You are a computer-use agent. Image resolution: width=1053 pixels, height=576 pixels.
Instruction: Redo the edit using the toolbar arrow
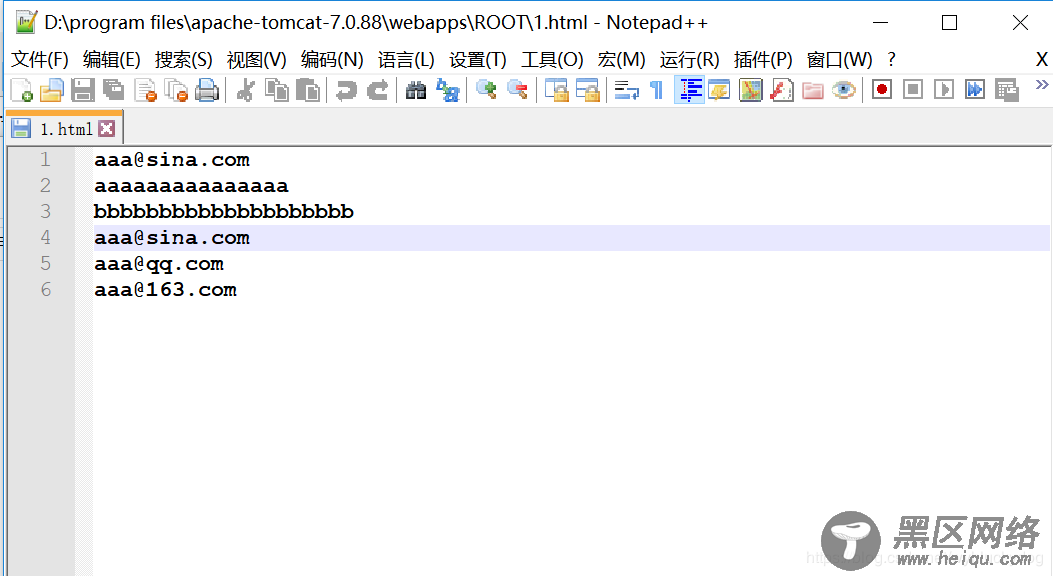tap(377, 90)
